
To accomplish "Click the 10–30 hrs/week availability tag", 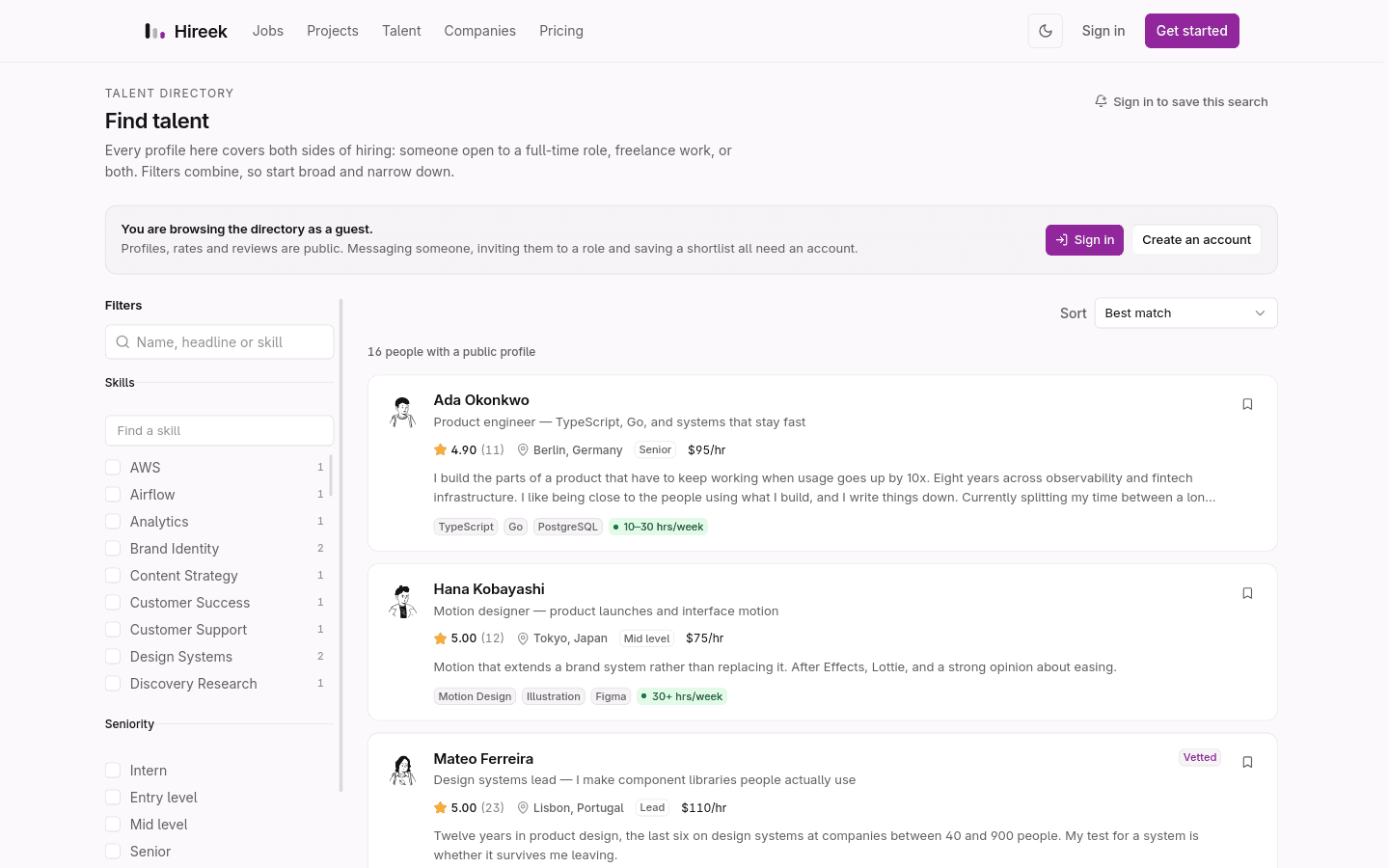I will (x=658, y=527).
